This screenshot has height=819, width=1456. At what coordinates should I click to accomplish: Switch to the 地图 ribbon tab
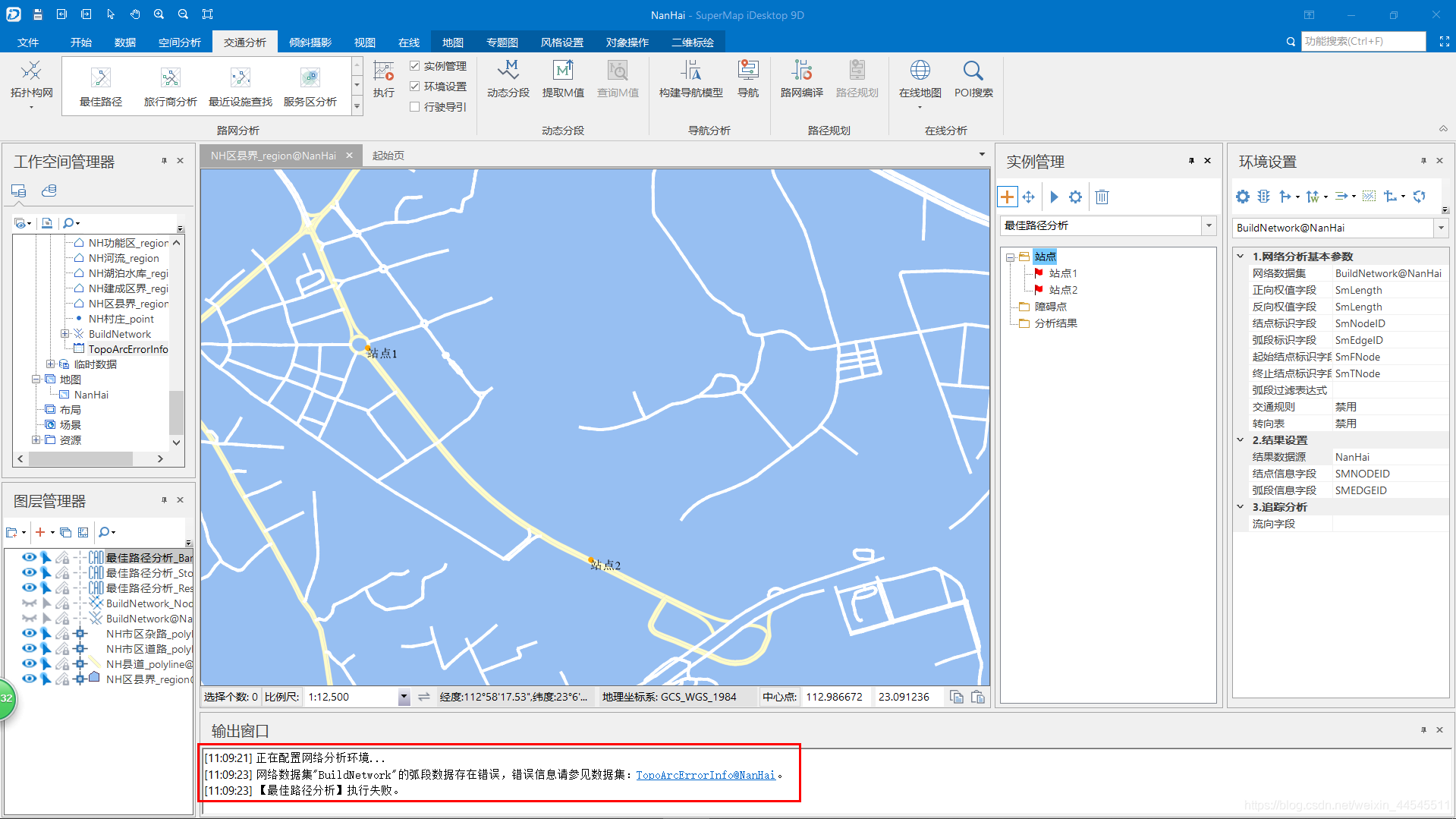point(453,43)
